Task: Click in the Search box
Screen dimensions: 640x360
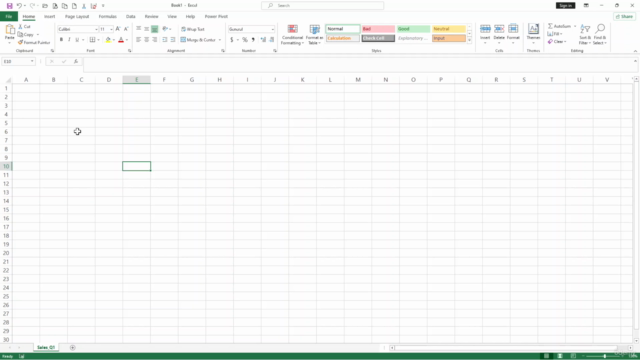Action: click(x=322, y=6)
